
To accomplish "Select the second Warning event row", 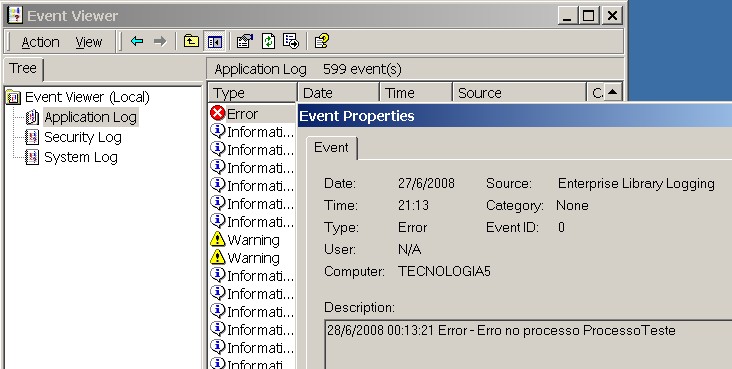I will click(252, 258).
